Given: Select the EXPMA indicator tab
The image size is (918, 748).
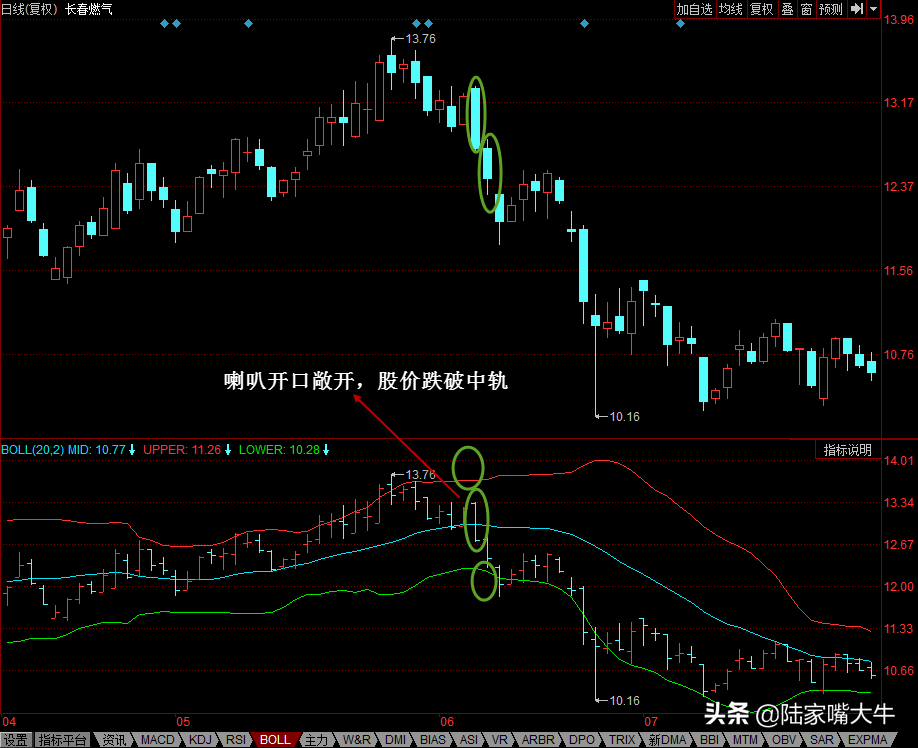Looking at the screenshot, I should (868, 740).
